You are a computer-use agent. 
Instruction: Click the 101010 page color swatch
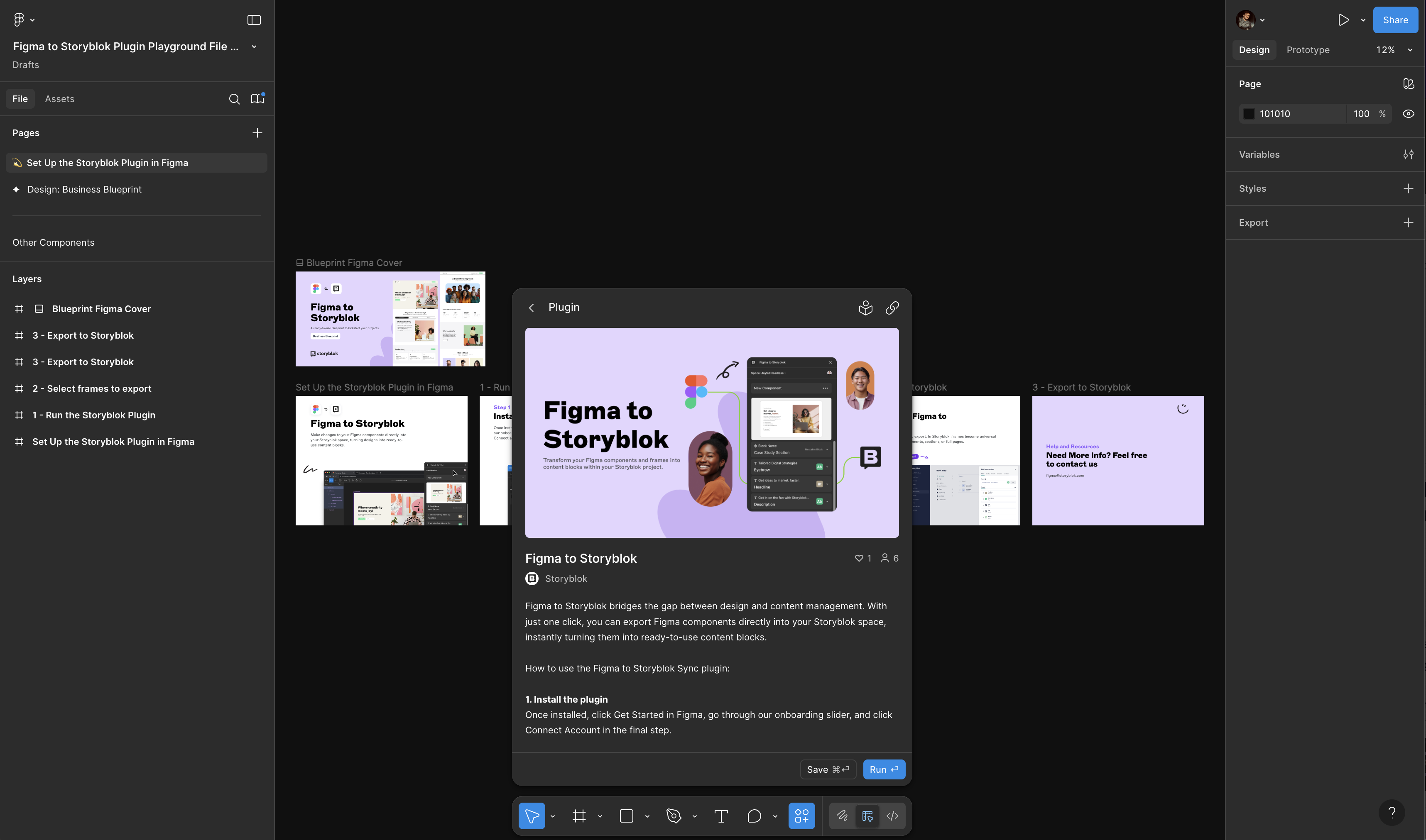pyautogui.click(x=1249, y=114)
